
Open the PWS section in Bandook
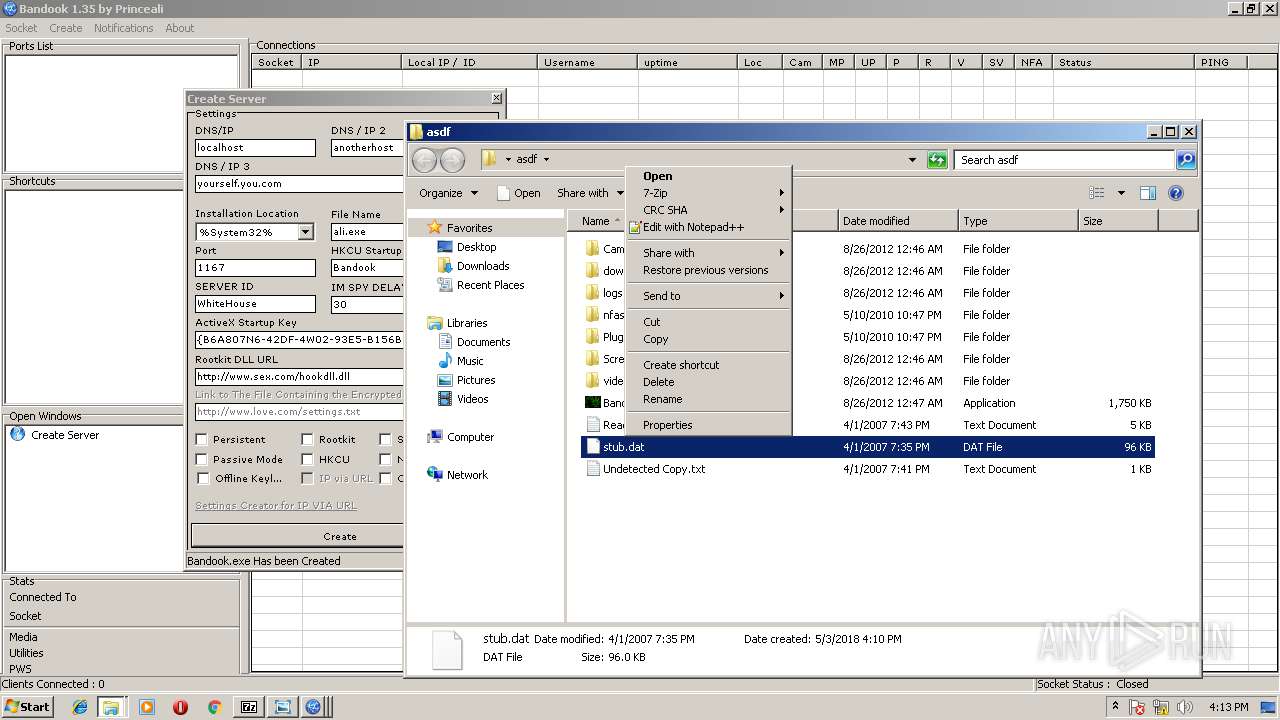20,669
